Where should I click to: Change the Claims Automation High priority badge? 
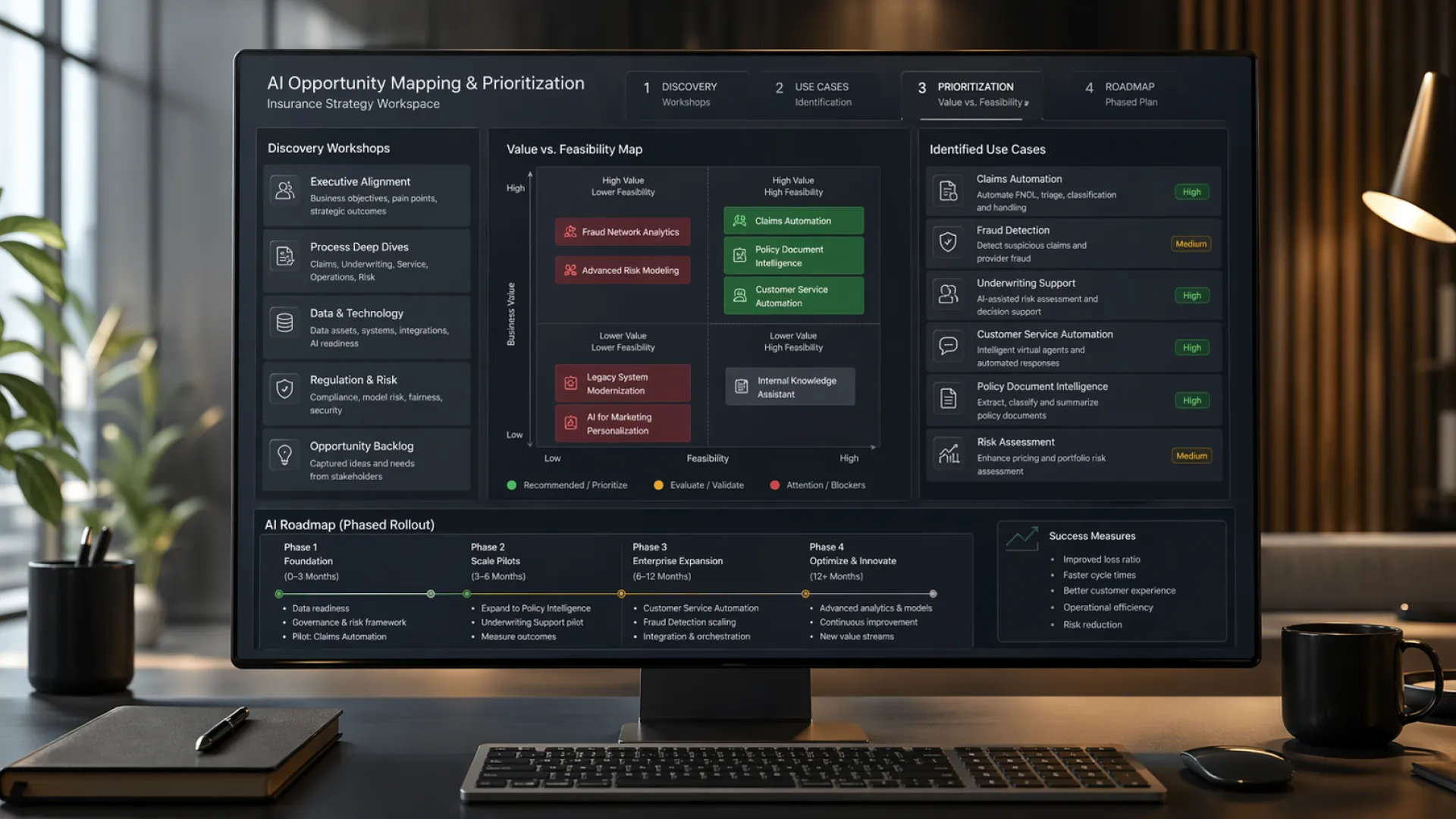point(1191,192)
